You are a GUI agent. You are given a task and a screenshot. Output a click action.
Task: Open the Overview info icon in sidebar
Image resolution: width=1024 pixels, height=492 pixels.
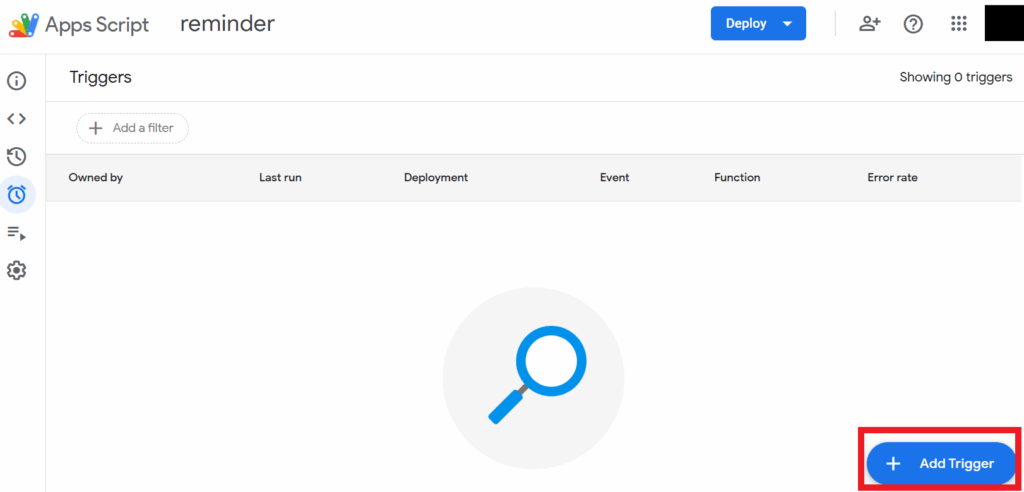click(x=16, y=81)
